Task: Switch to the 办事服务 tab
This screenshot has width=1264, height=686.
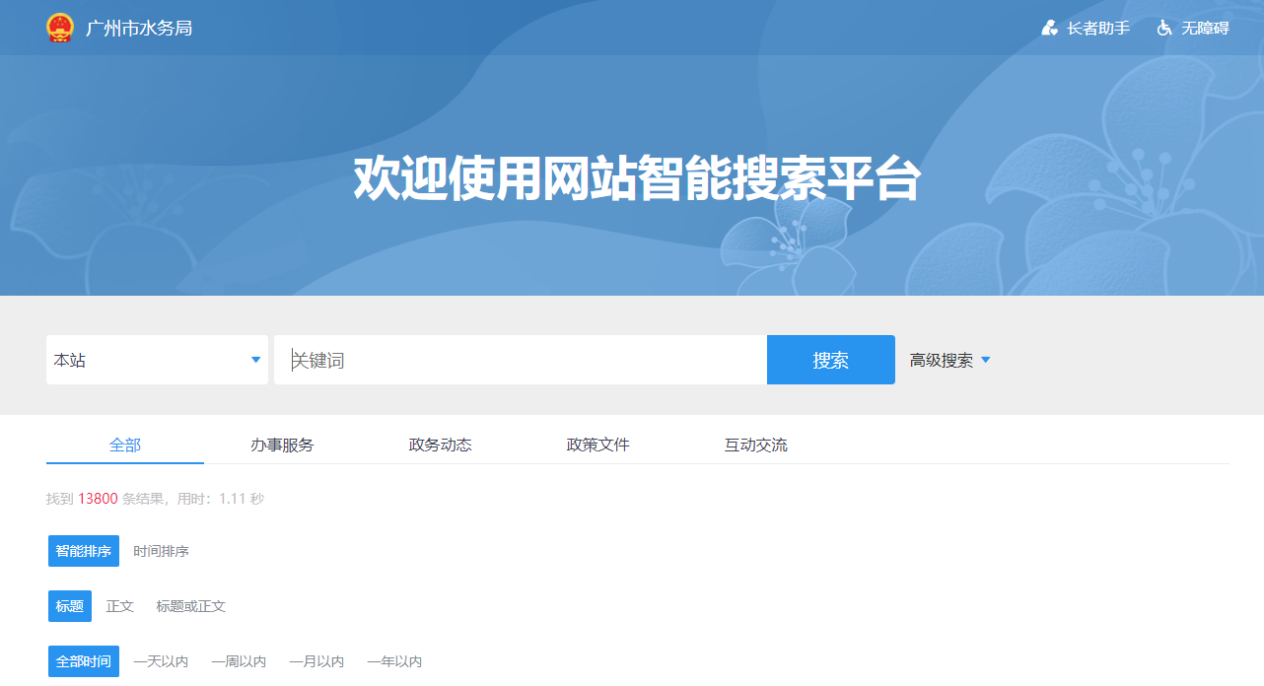Action: pyautogui.click(x=282, y=445)
